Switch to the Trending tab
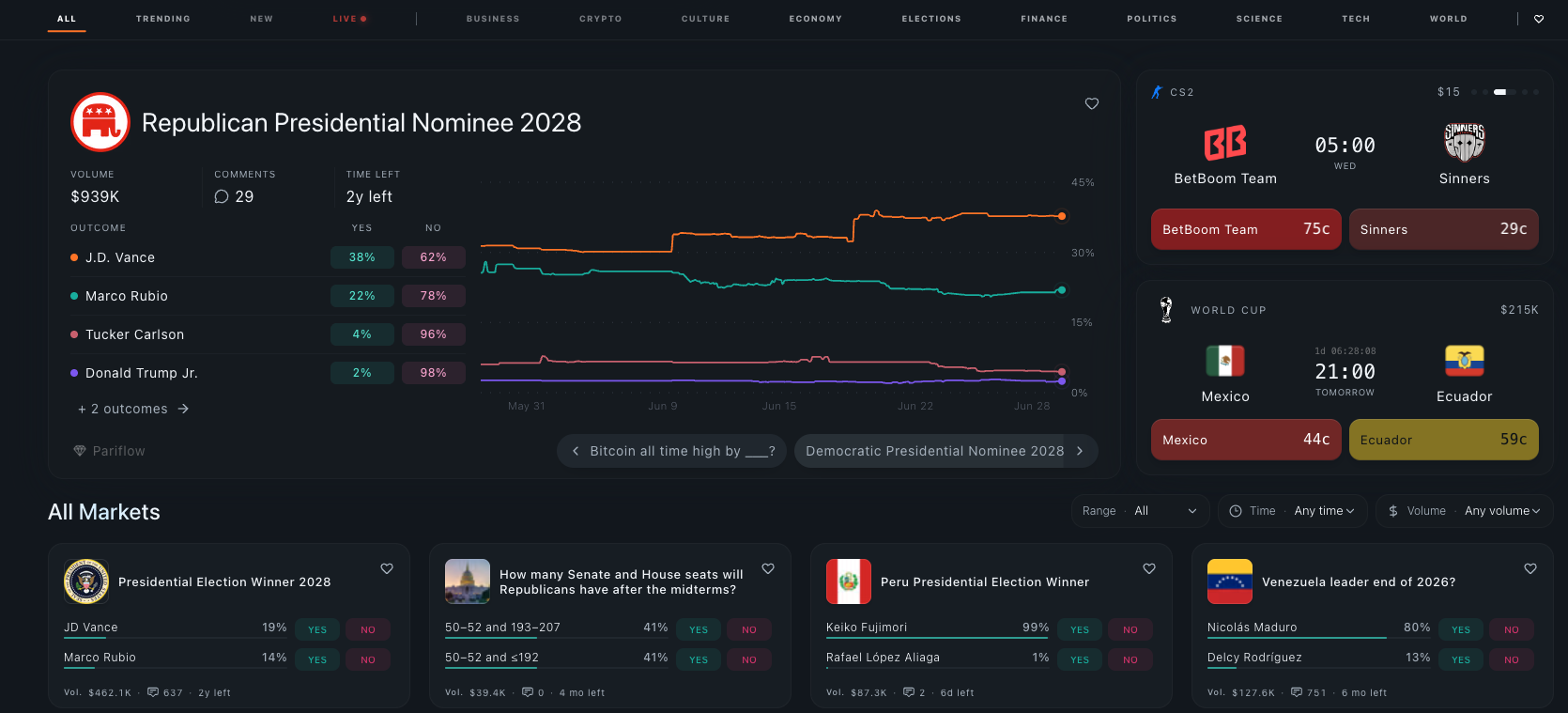The height and width of the screenshot is (713, 1568). 163,19
